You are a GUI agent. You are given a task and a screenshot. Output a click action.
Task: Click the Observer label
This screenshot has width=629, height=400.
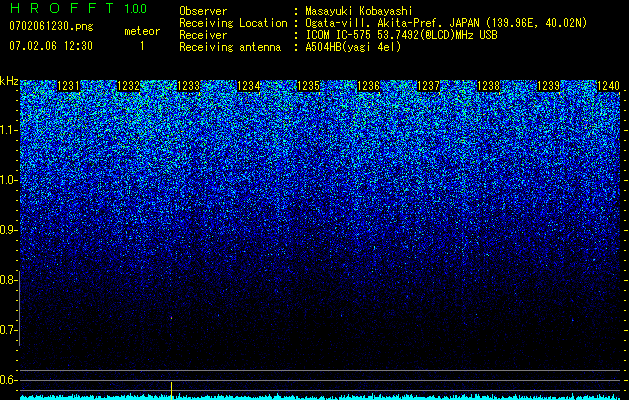203,11
